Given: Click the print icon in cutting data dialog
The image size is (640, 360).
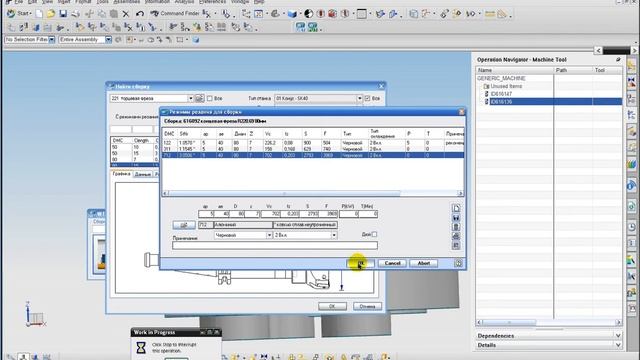Looking at the screenshot, I should click(456, 236).
